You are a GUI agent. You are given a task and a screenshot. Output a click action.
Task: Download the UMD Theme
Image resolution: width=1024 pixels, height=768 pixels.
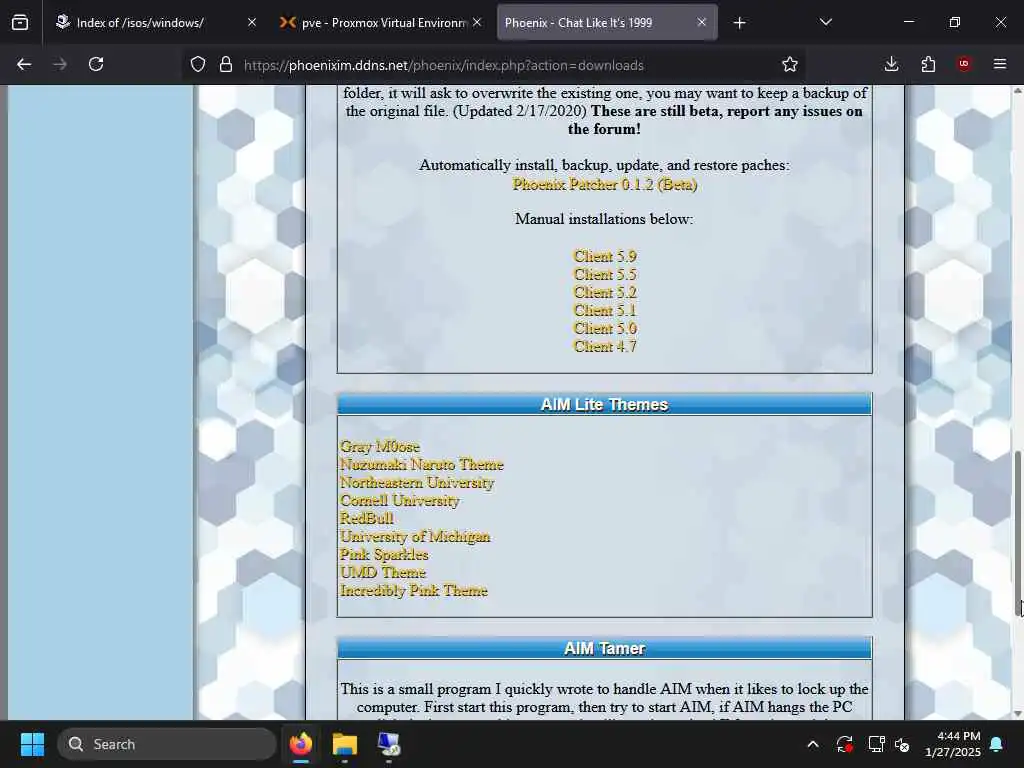coord(383,572)
